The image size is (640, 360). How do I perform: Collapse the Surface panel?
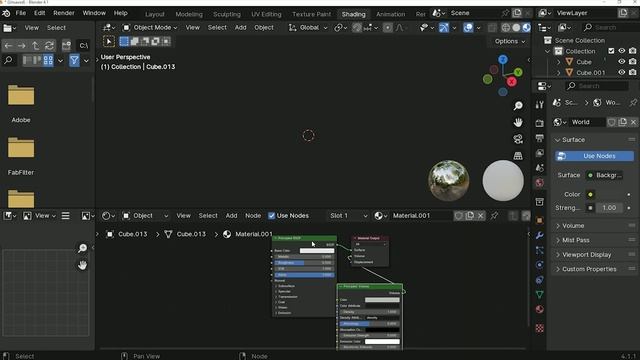[x=594, y=140]
